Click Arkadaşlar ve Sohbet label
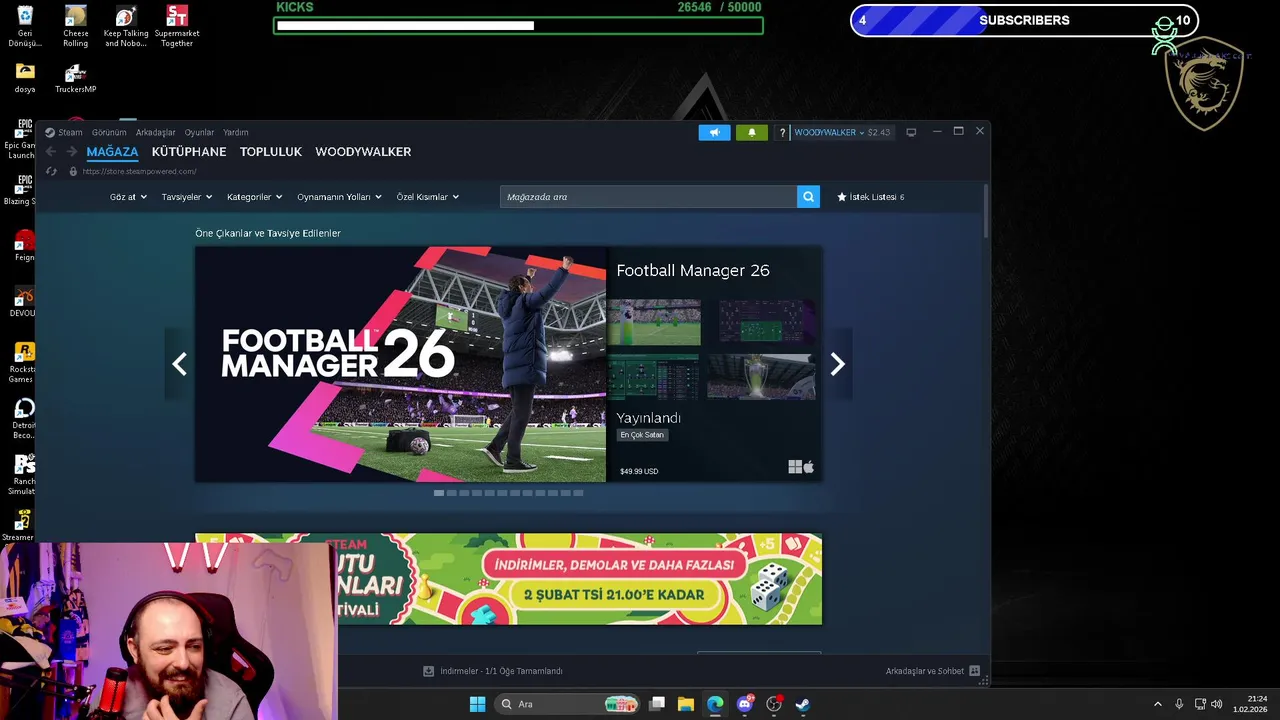Viewport: 1280px width, 720px height. 925,671
